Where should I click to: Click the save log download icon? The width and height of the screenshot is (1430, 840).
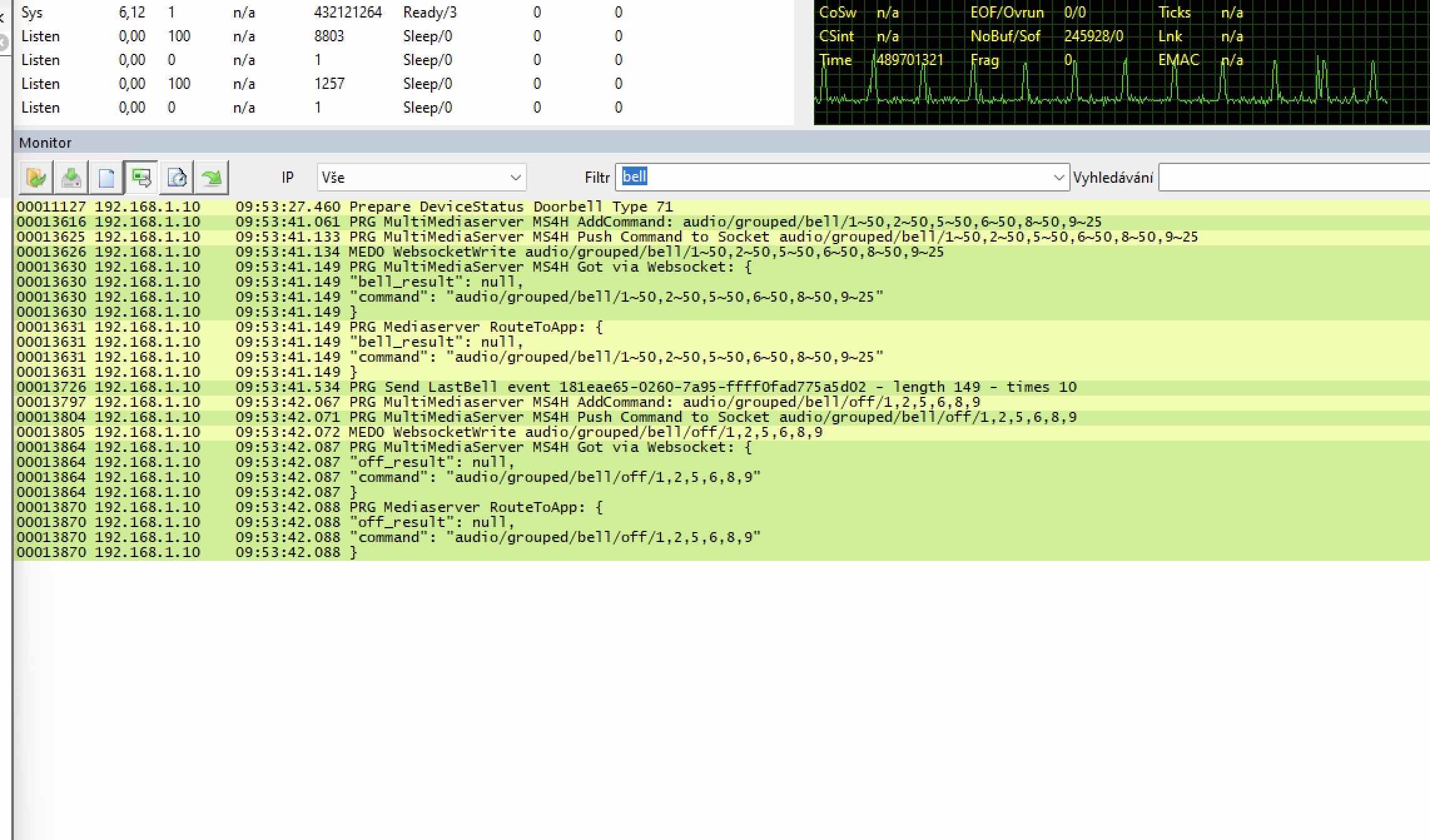pyautogui.click(x=71, y=178)
